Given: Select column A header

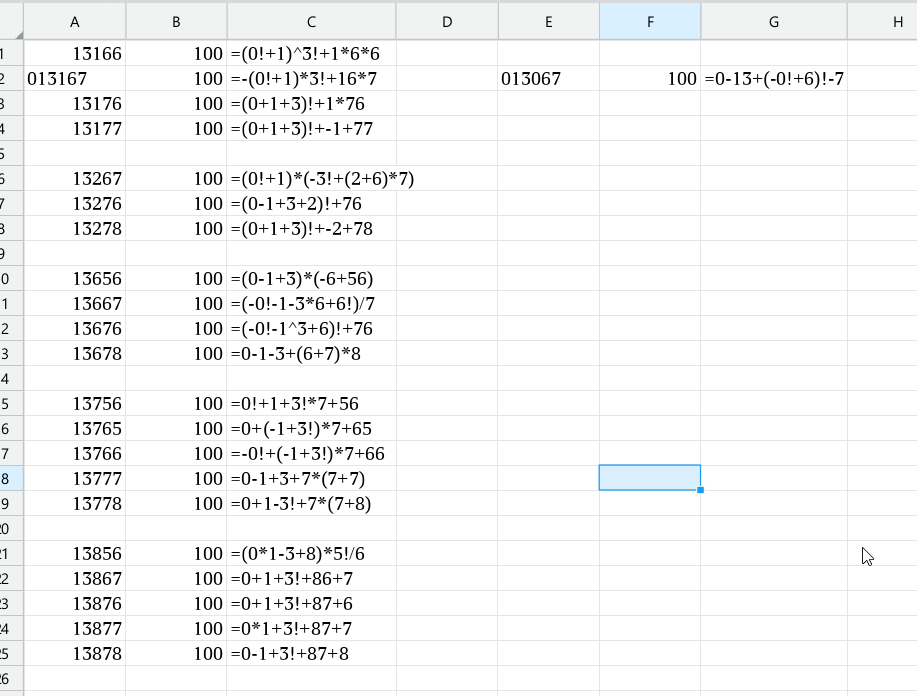Looking at the screenshot, I should click(75, 22).
